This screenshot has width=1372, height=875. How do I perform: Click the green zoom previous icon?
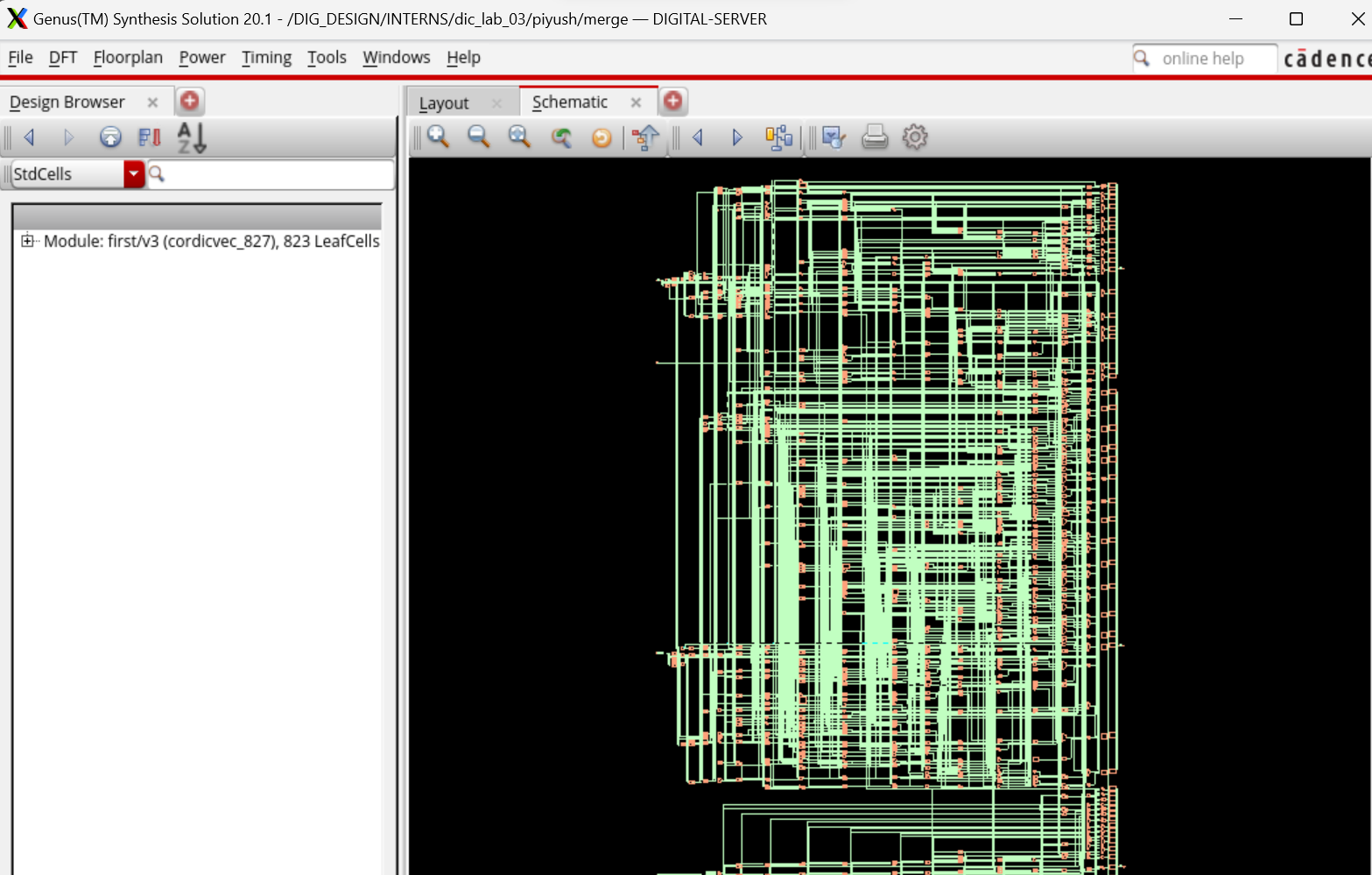click(561, 138)
